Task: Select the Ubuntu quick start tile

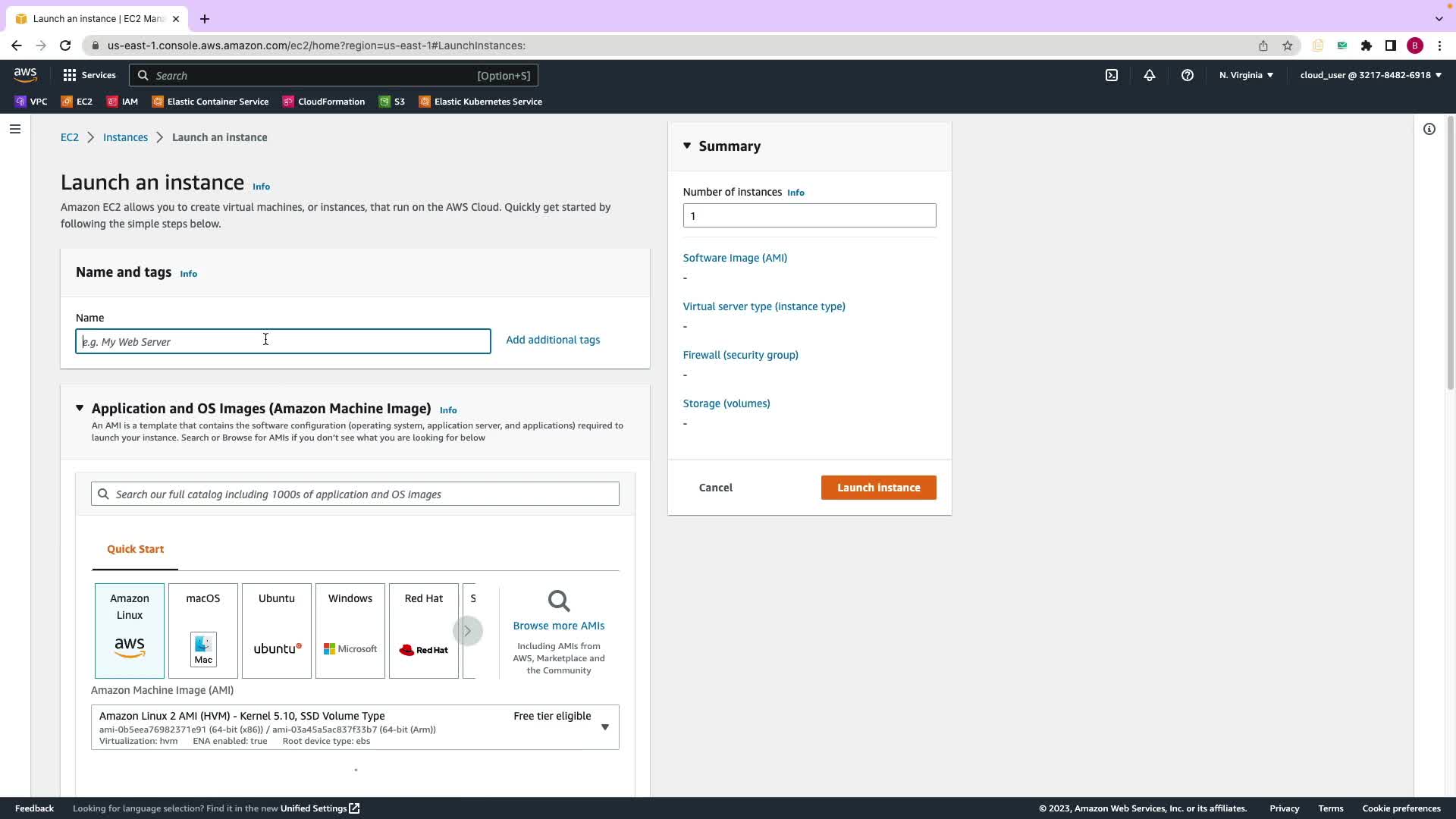Action: pos(277,630)
